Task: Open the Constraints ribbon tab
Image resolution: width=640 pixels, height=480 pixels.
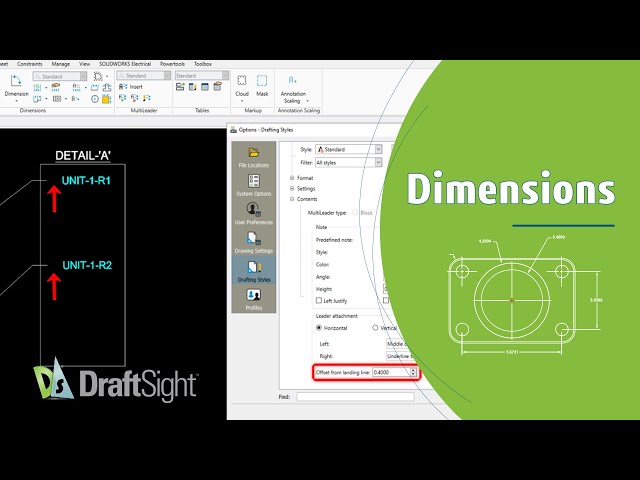Action: click(x=29, y=64)
